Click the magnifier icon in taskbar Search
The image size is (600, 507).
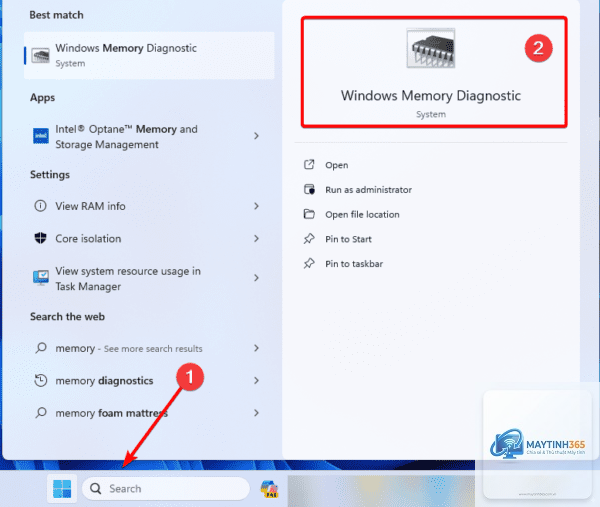pos(95,489)
